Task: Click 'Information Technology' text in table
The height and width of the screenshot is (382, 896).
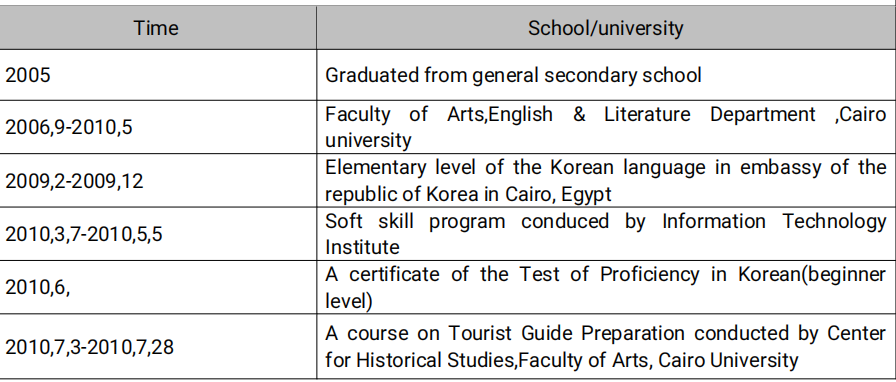Action: pos(774,221)
